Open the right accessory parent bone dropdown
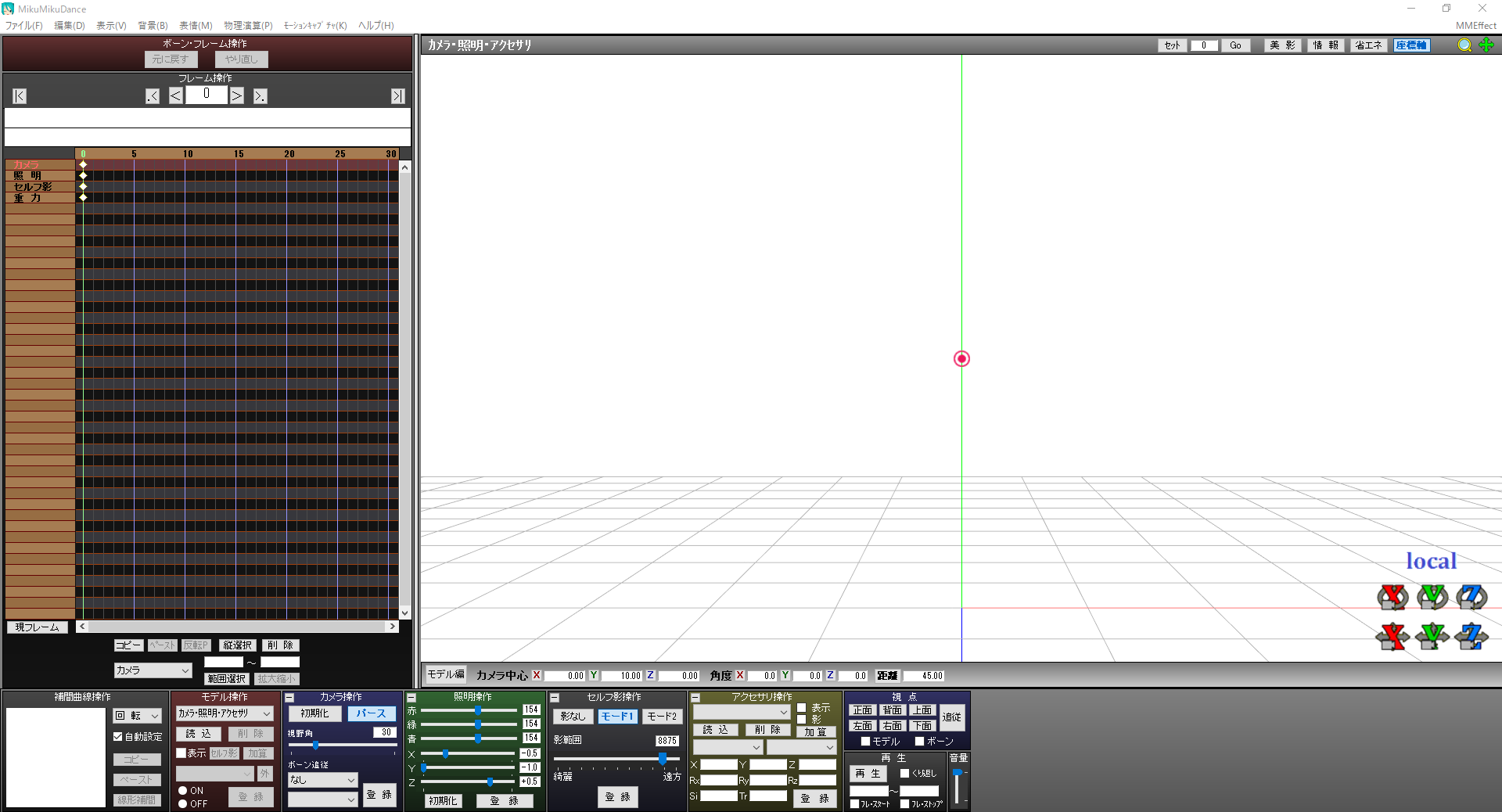Screen dimensions: 1502x812 [x=801, y=747]
